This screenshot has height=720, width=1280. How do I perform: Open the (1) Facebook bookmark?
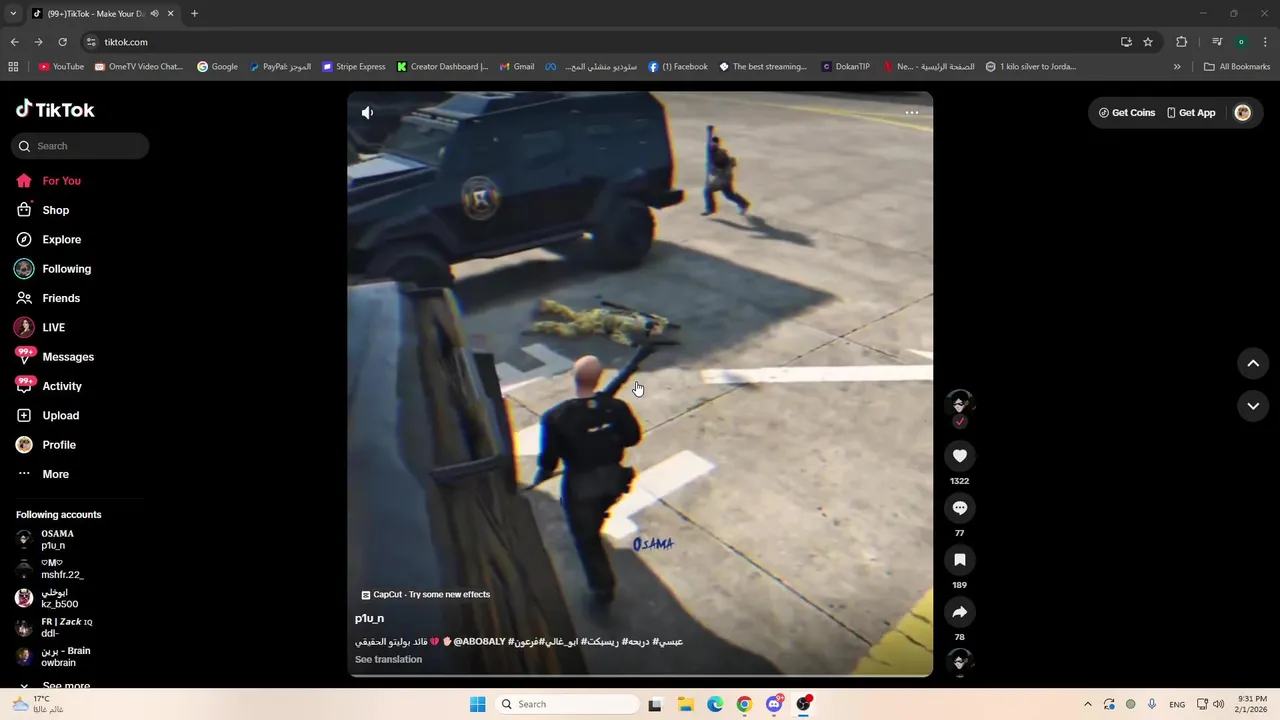(678, 67)
